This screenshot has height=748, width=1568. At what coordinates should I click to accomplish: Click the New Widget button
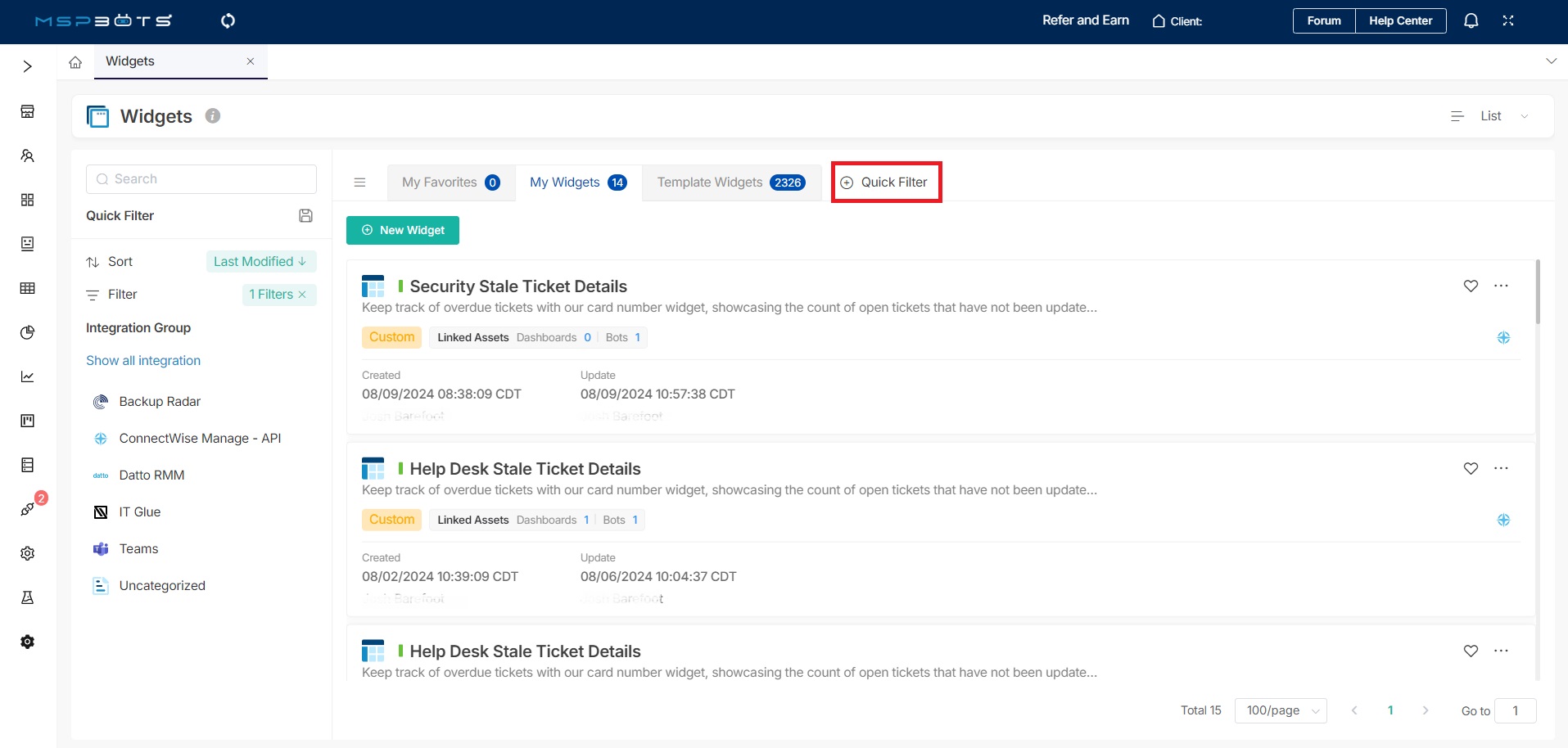coord(403,230)
